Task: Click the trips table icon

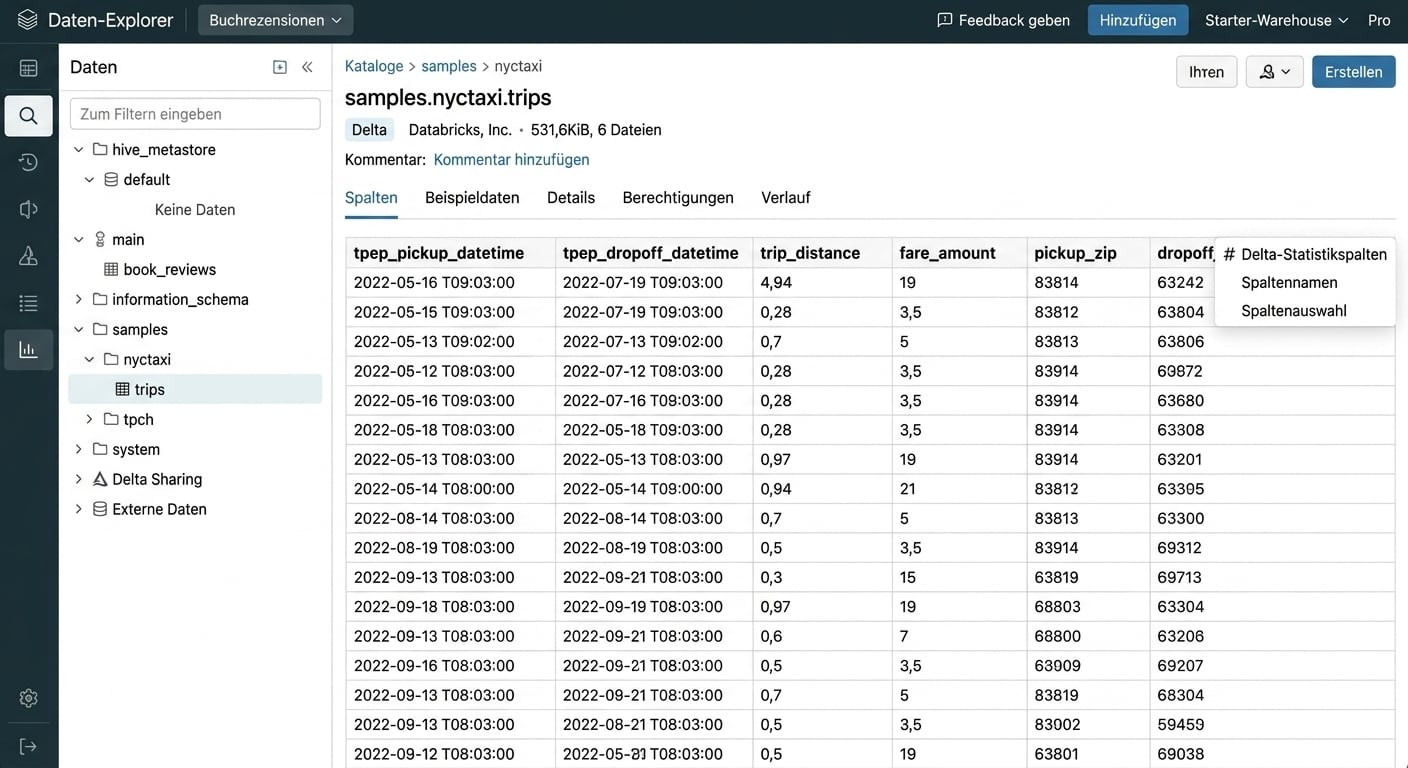Action: coord(122,389)
